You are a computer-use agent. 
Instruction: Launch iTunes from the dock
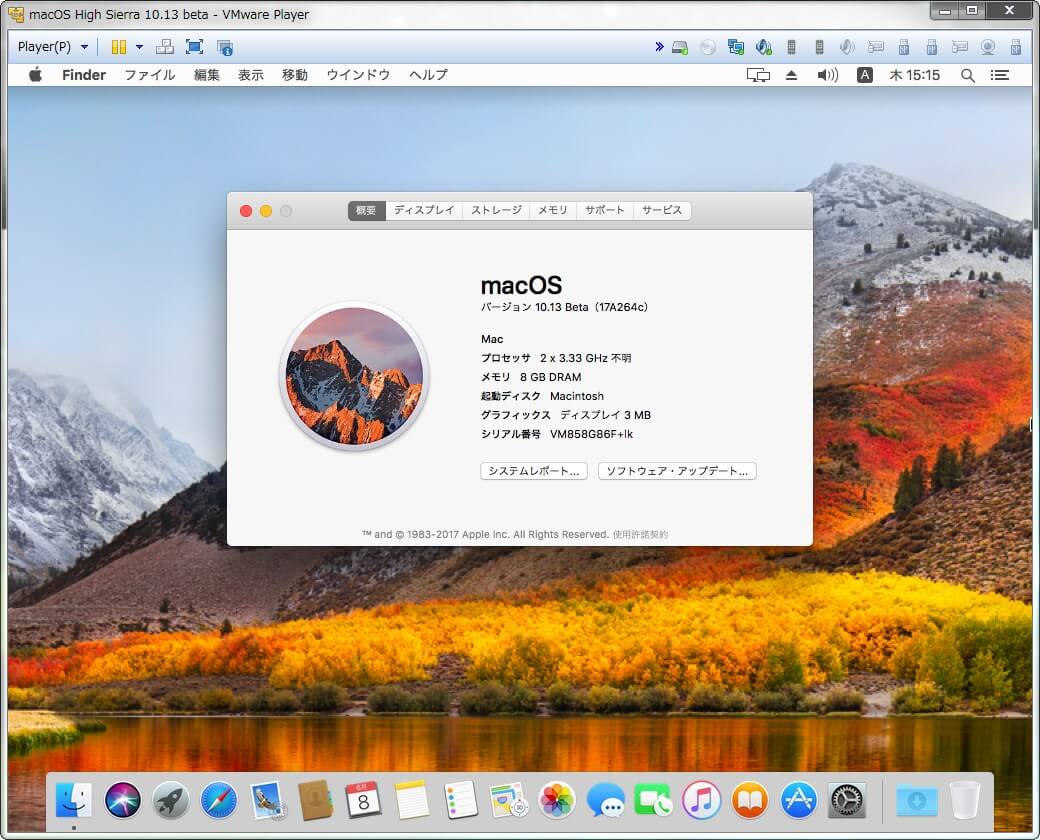click(x=702, y=800)
